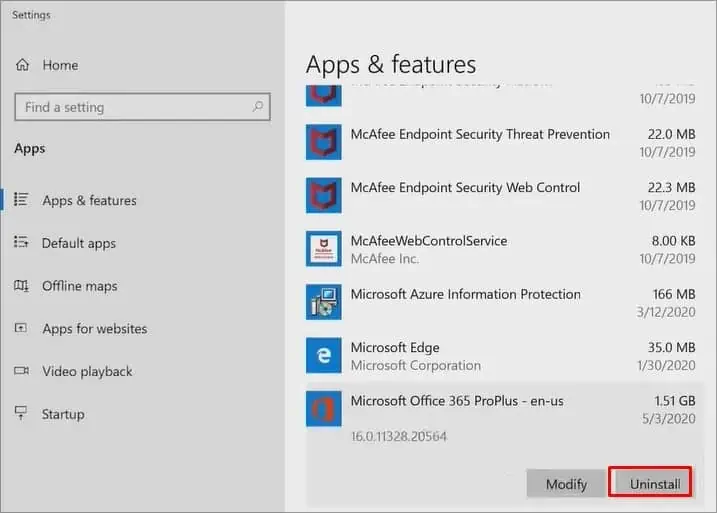The height and width of the screenshot is (513, 717).
Task: Click the search magnifier in Find a setting
Action: (x=258, y=107)
